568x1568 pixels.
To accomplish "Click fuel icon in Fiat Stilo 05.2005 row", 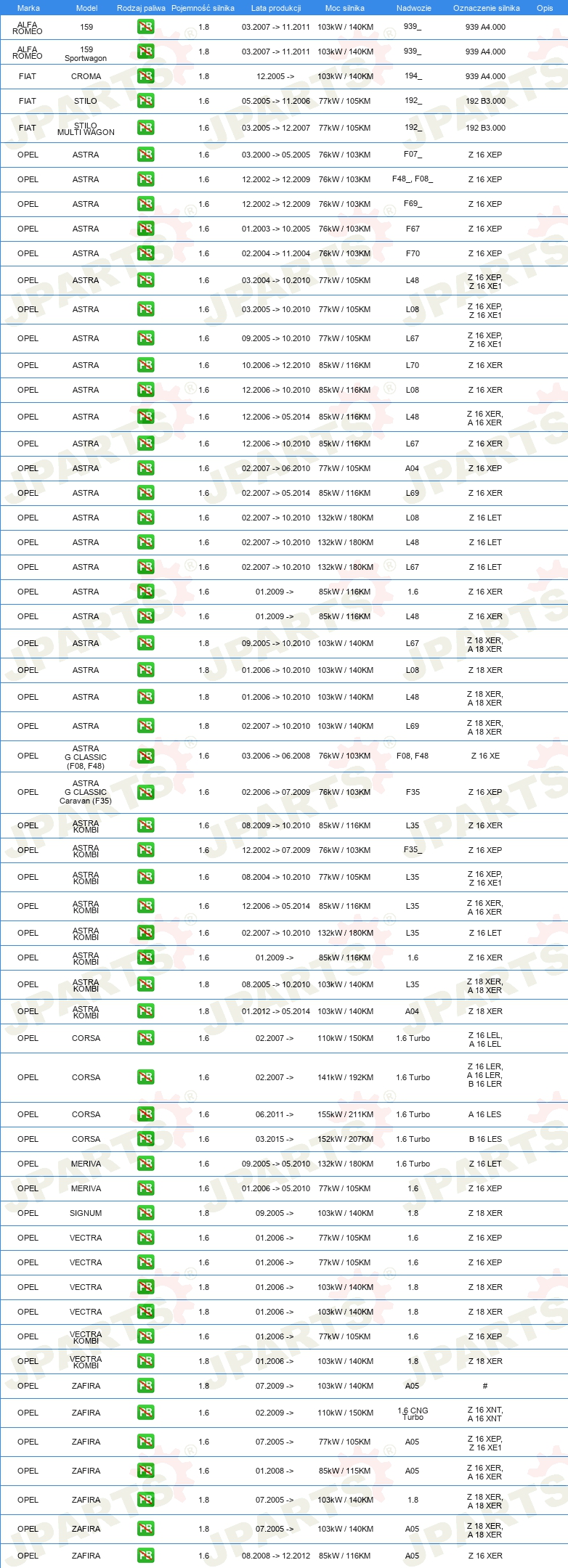I will coord(145,101).
